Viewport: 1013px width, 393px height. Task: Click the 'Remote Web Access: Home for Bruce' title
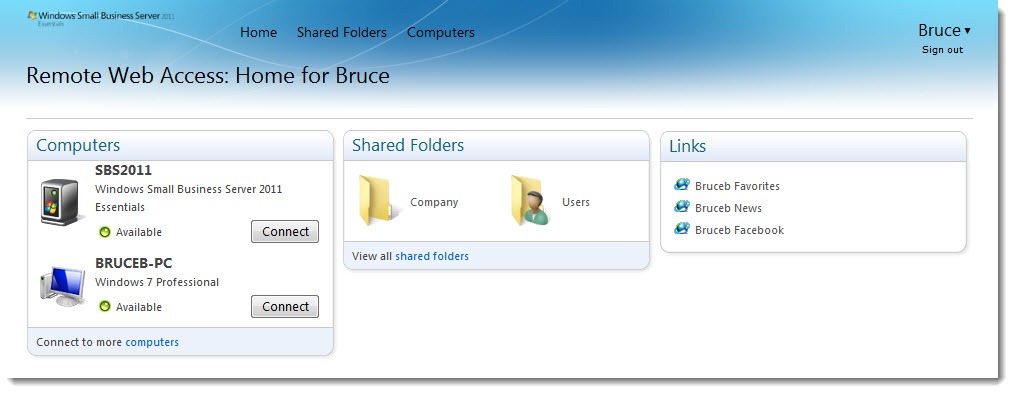click(x=208, y=76)
